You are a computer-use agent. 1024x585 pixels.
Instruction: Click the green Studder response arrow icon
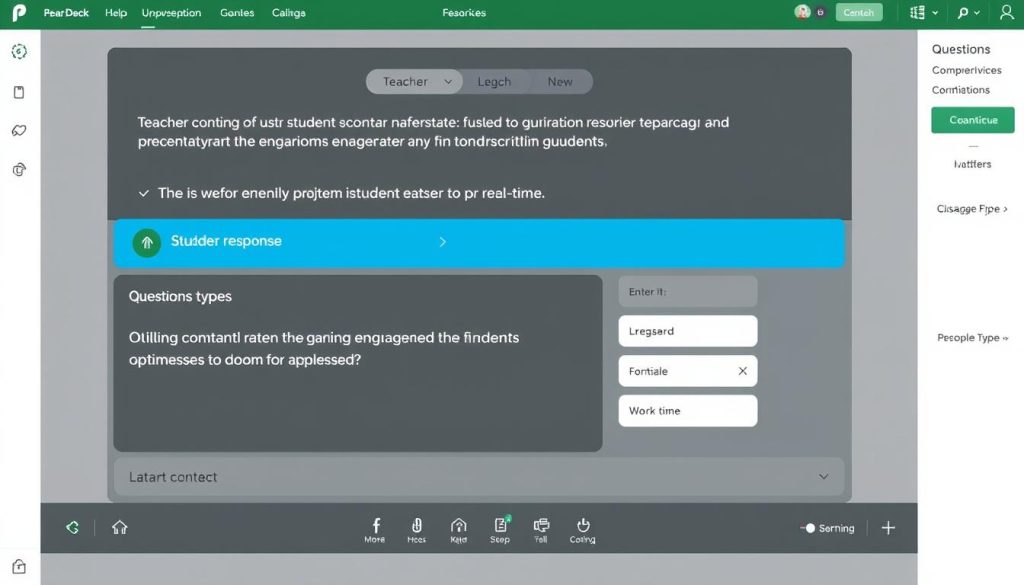pyautogui.click(x=147, y=243)
